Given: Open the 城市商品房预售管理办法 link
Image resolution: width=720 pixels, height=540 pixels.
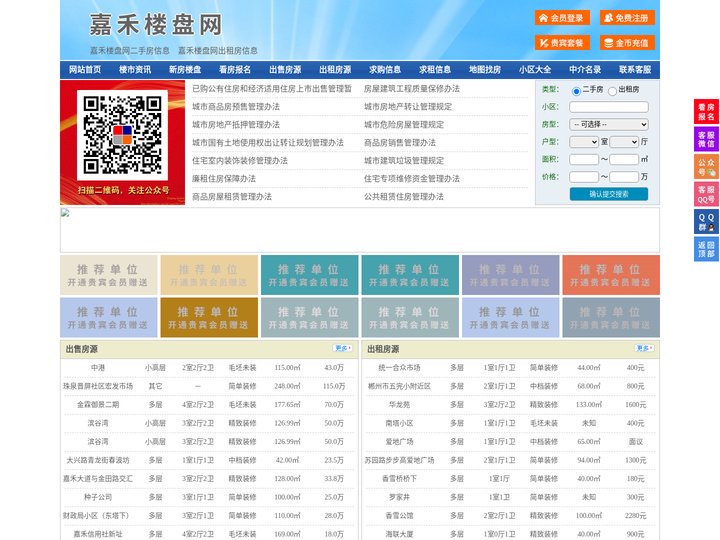Looking at the screenshot, I should coord(236,107).
